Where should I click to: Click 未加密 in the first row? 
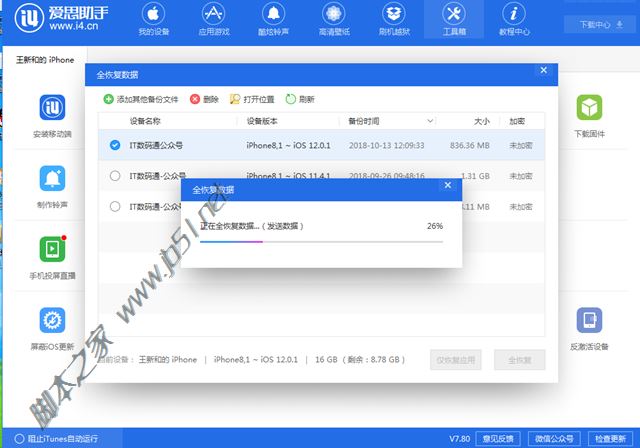click(x=521, y=145)
